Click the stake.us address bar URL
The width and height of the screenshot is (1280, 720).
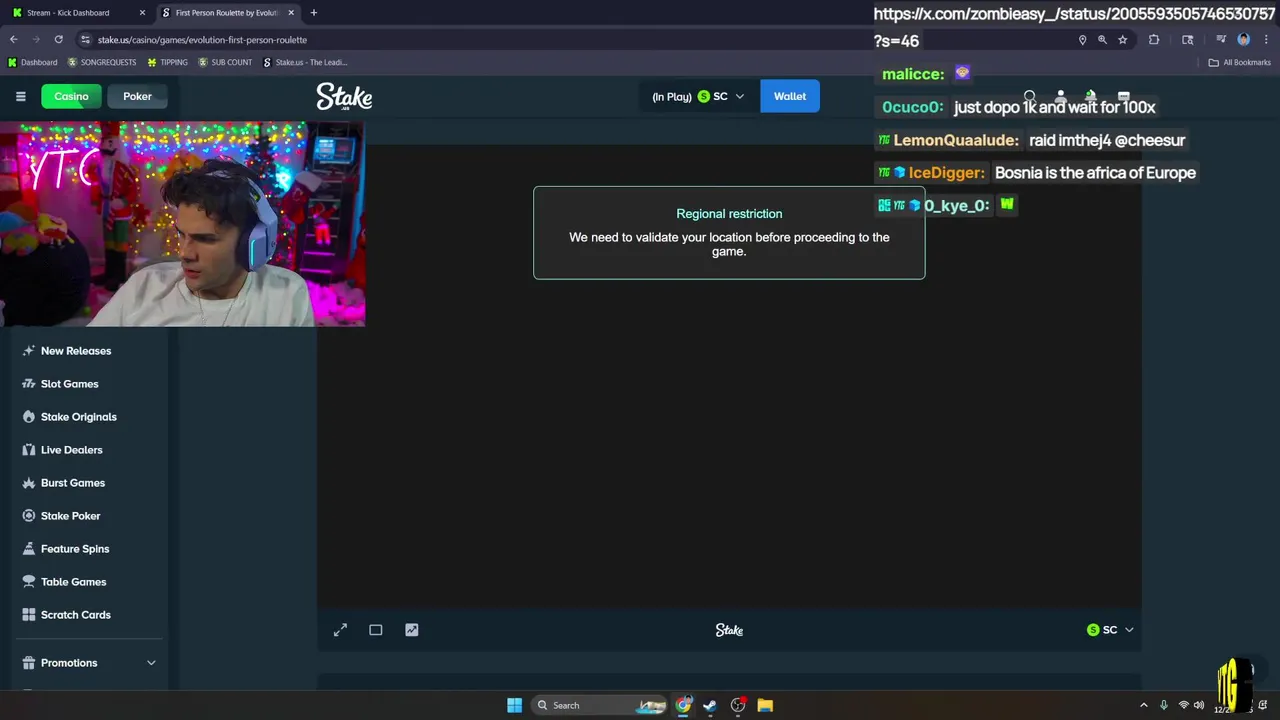point(202,40)
